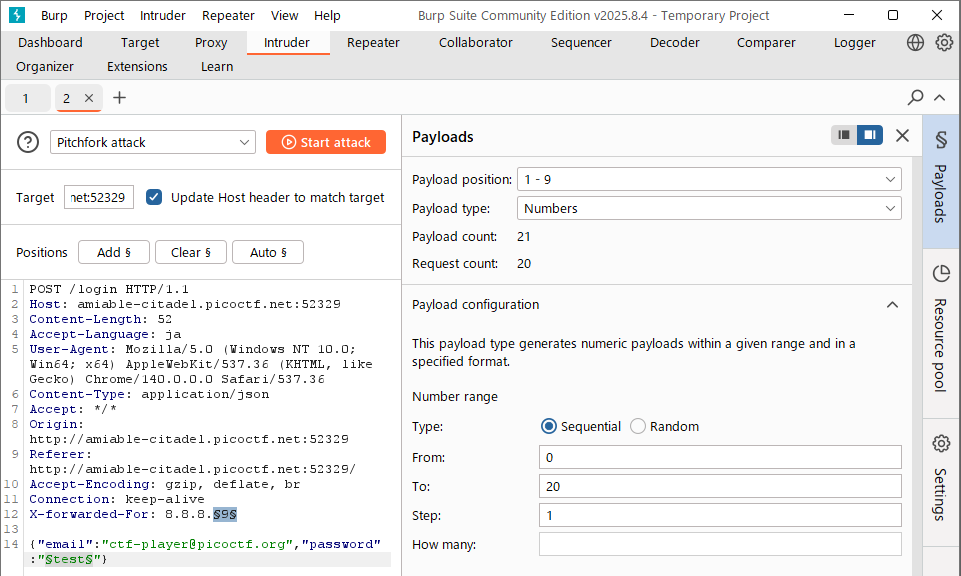Click the Auto § positions button
Screen dimensions: 961x576
pos(268,252)
